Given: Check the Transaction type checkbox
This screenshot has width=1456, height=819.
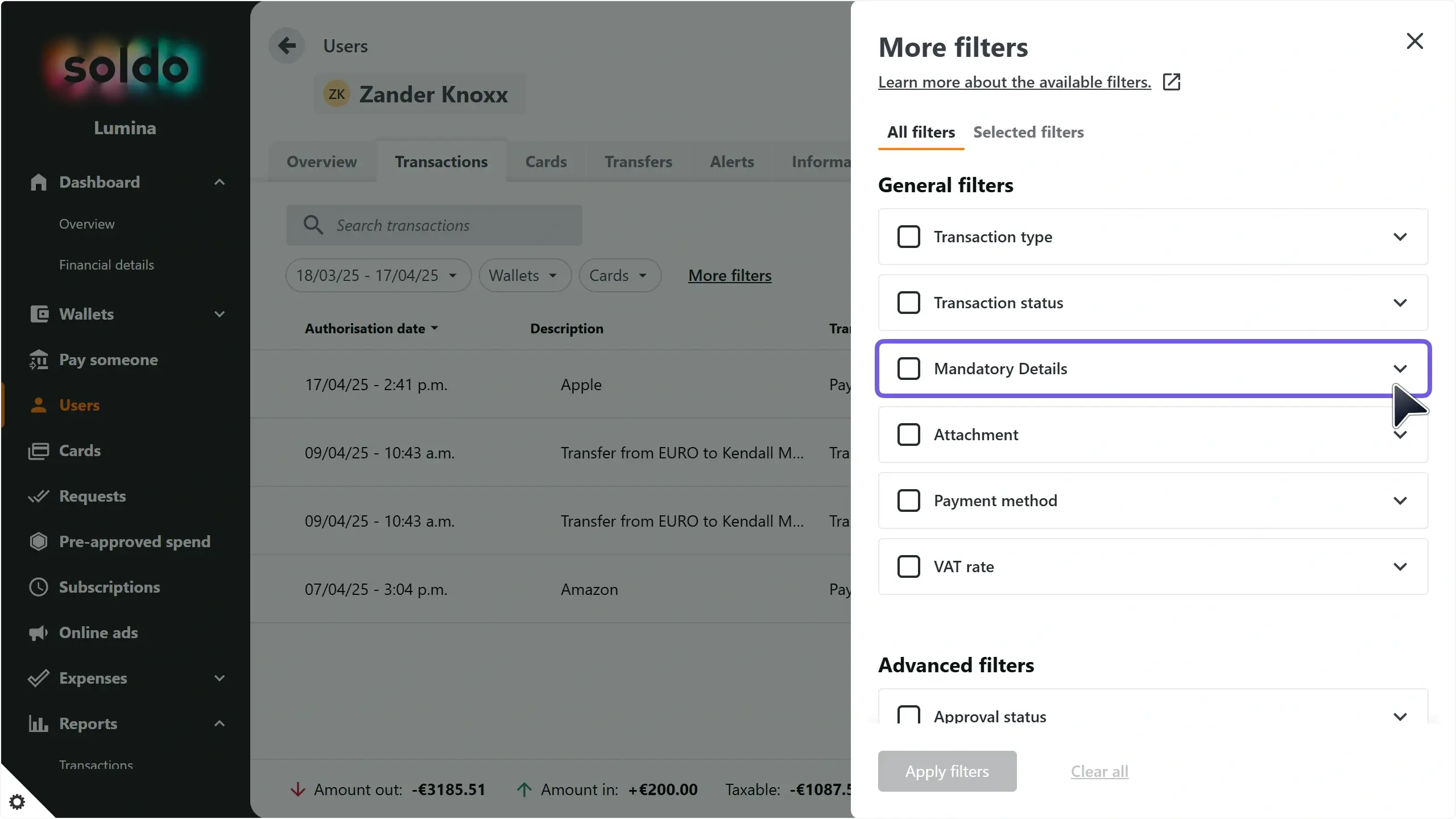Looking at the screenshot, I should [908, 237].
